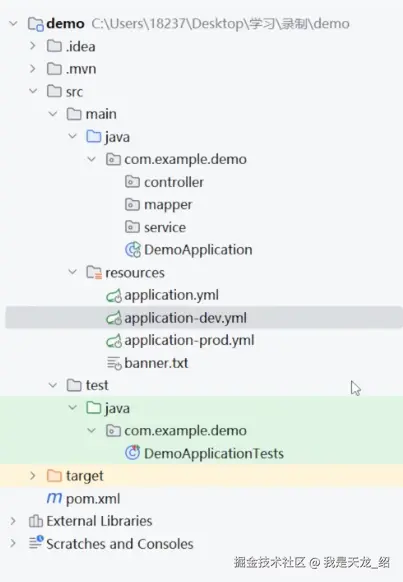Expand the .idea folder

point(33,46)
